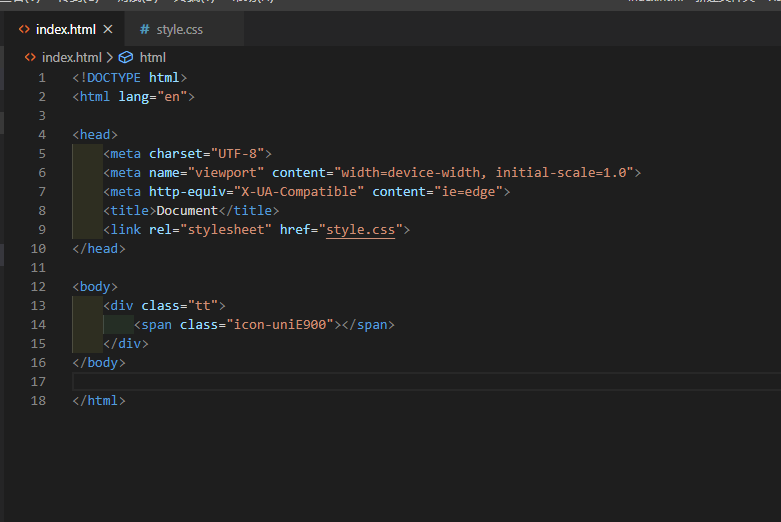
Task: Click line number 14 in the gutter
Action: [38, 325]
